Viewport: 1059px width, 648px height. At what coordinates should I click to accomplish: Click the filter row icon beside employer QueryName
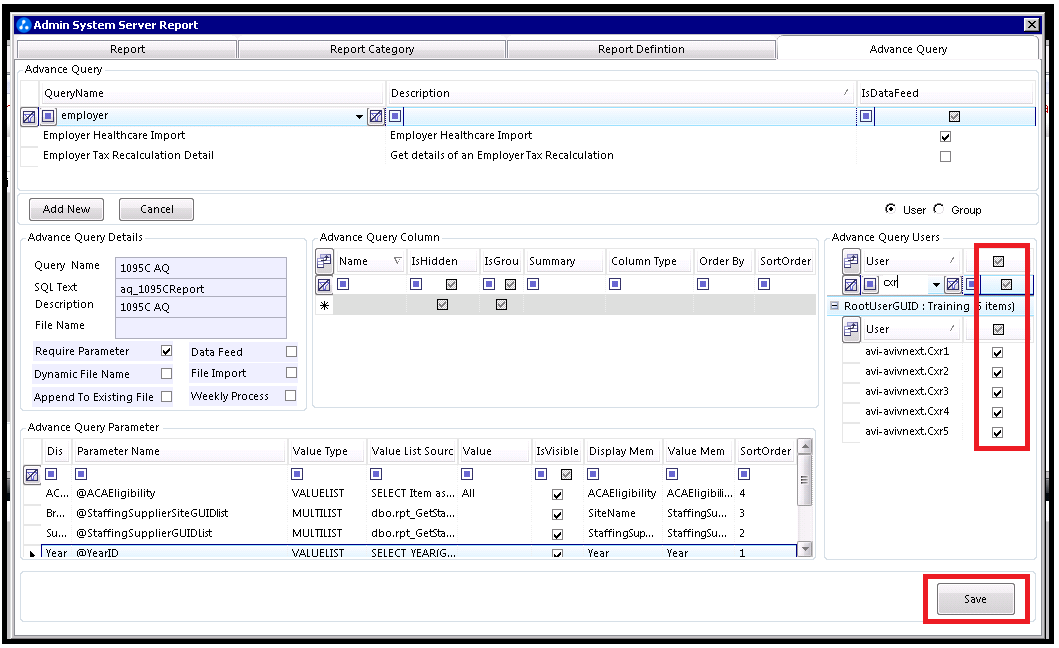(x=29, y=117)
